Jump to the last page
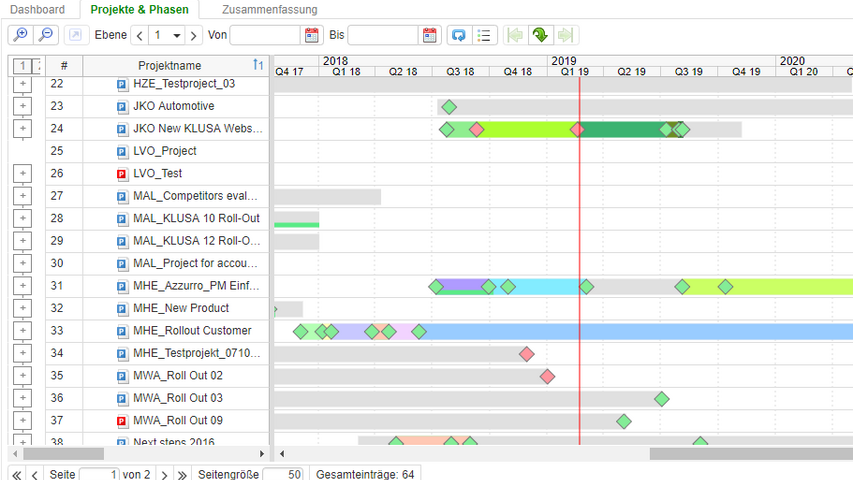 (x=183, y=474)
